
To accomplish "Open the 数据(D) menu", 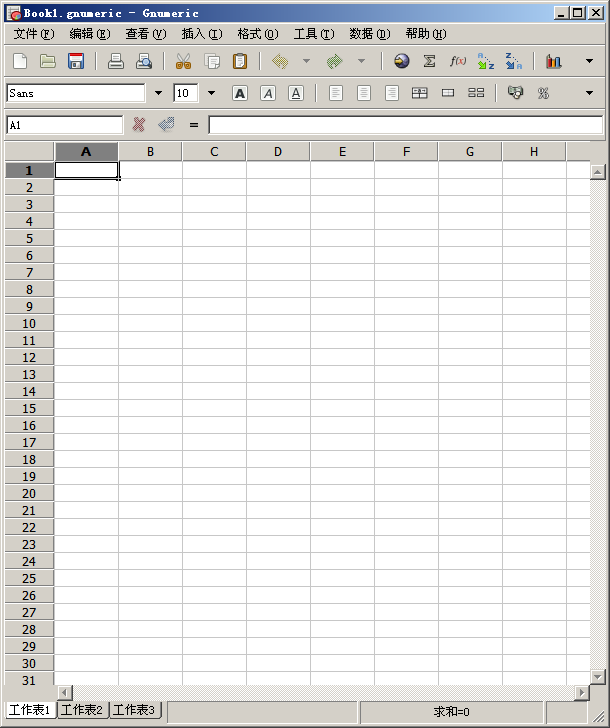I will pyautogui.click(x=370, y=34).
